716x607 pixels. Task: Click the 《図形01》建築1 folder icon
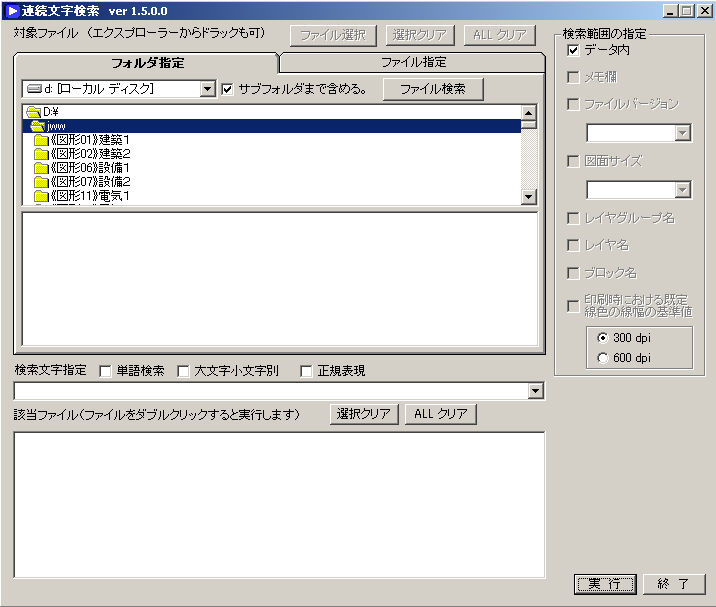[x=41, y=140]
